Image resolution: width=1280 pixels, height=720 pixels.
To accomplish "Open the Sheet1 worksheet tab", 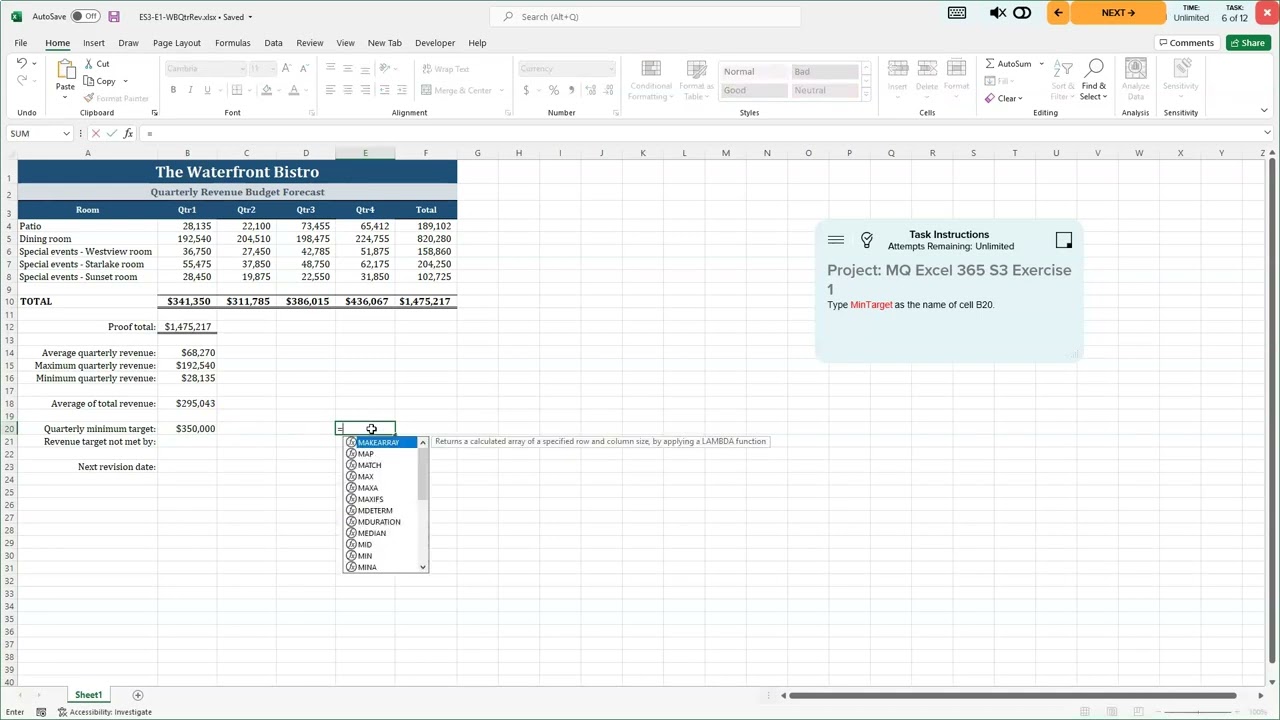I will click(88, 695).
